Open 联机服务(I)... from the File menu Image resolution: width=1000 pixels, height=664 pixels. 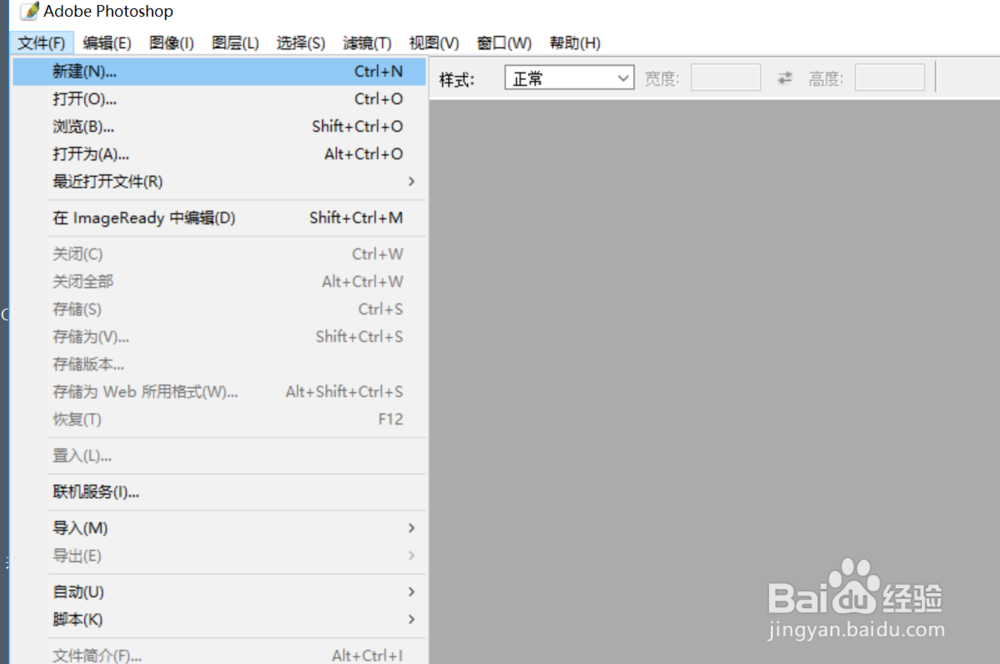219,492
